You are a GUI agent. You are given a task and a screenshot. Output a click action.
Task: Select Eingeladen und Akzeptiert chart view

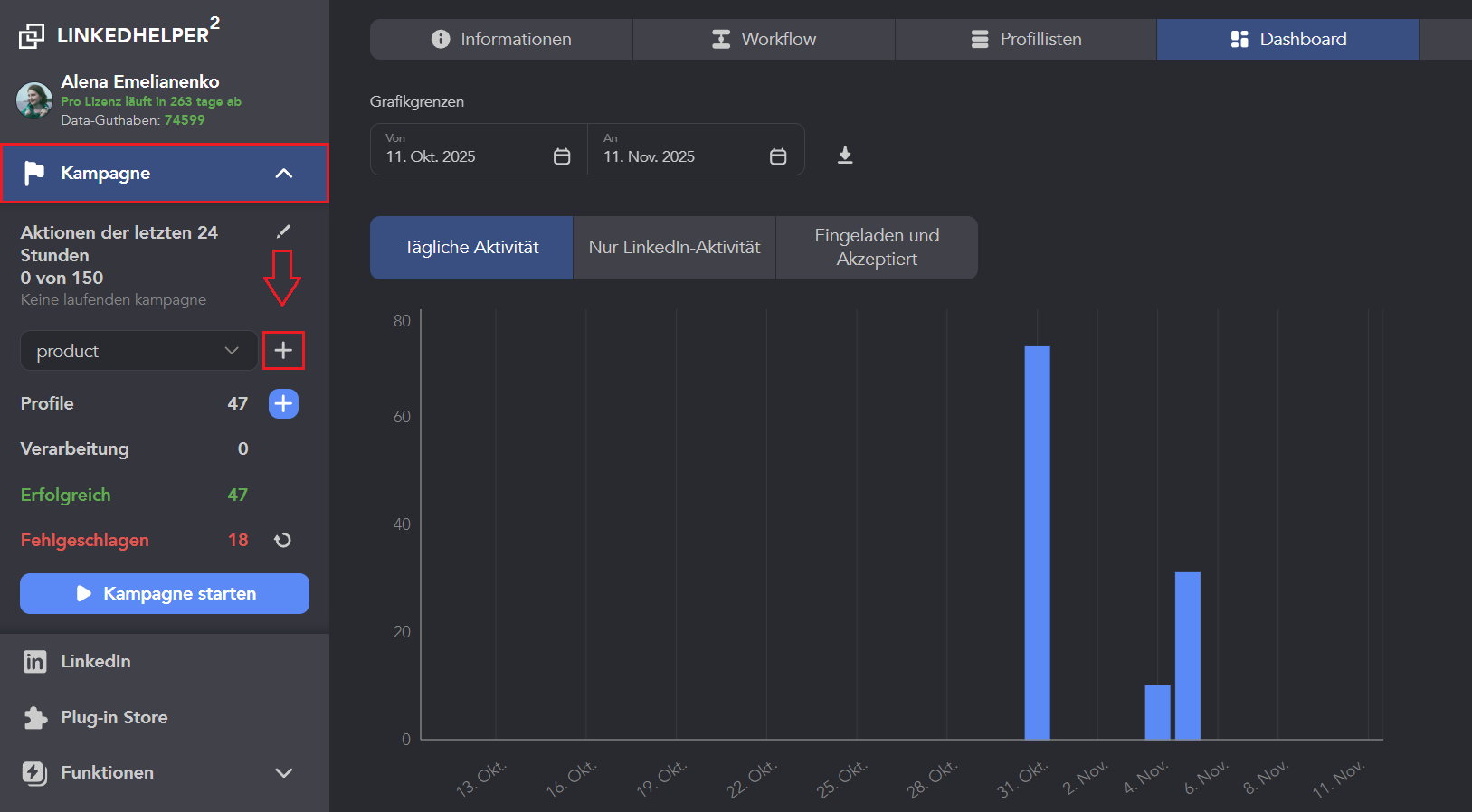pyautogui.click(x=877, y=248)
